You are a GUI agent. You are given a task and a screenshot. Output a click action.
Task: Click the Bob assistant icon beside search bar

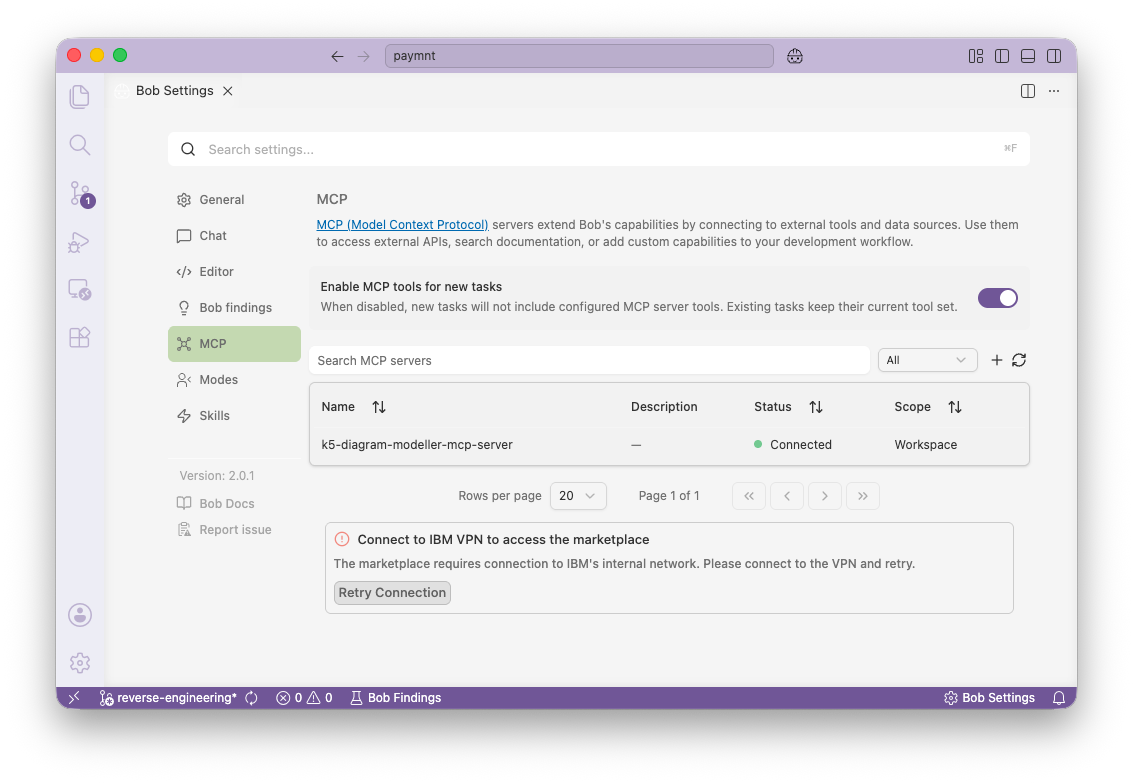coord(795,56)
